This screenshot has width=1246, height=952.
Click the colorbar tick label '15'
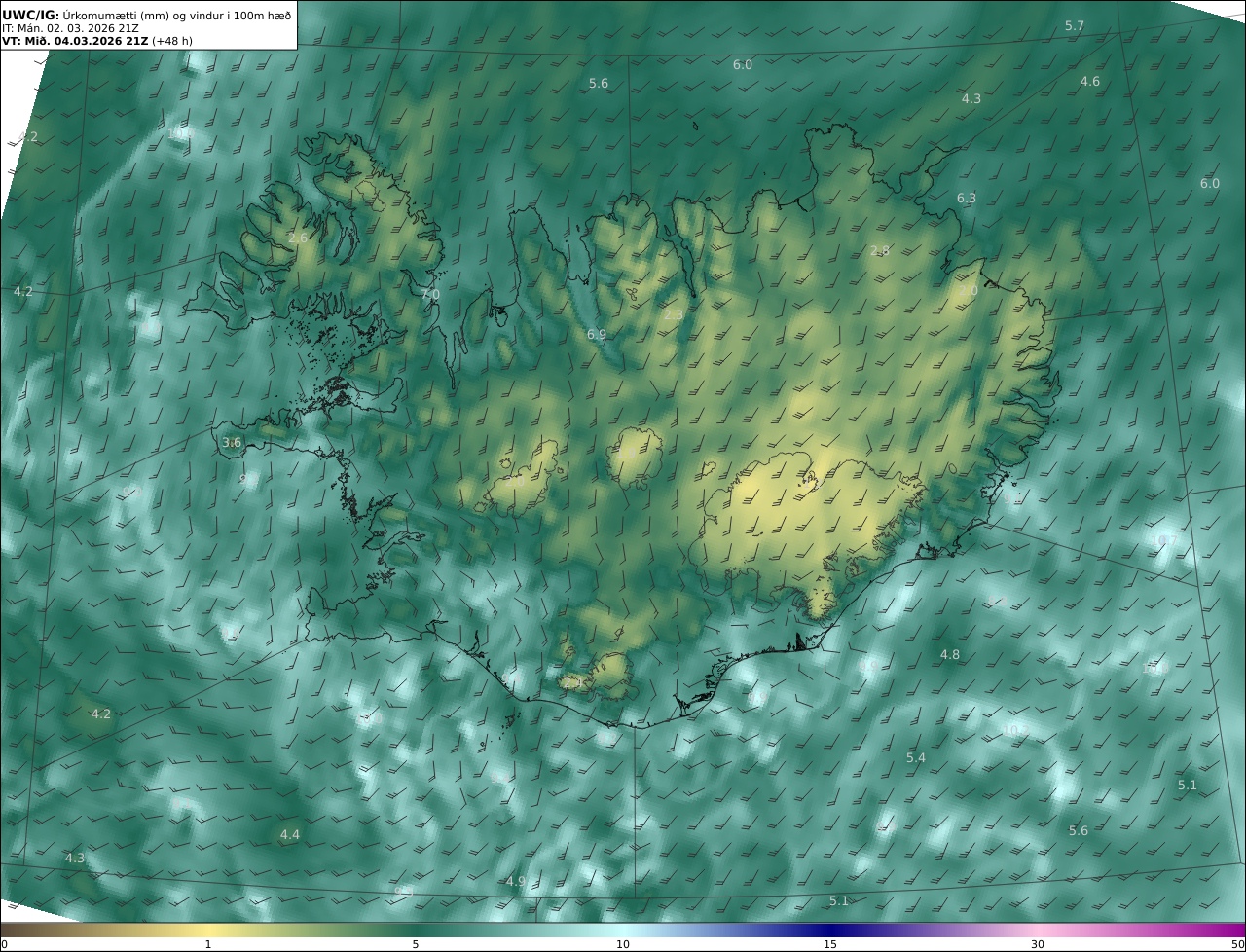point(830,944)
